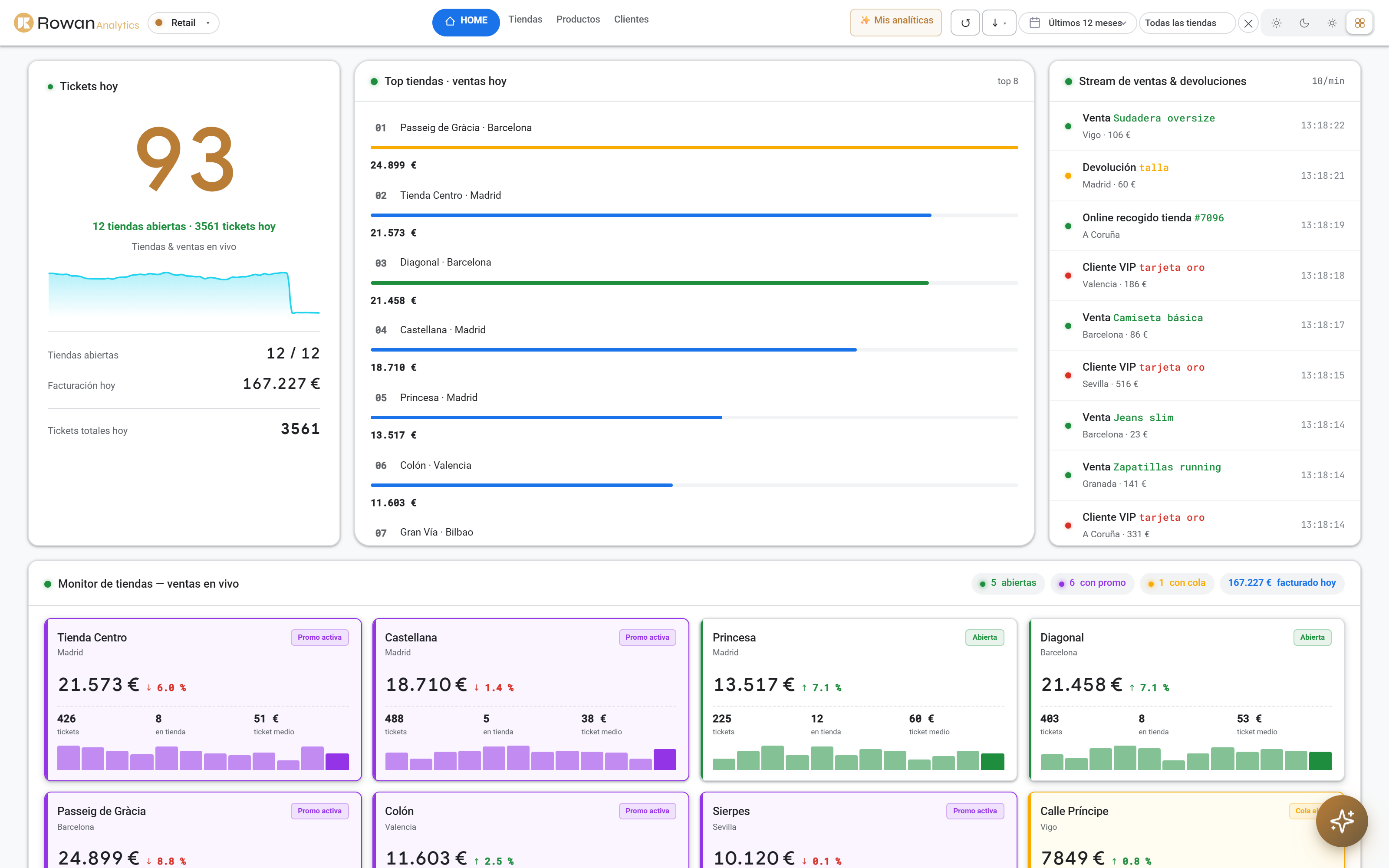Select the sun theme icon right of moon

coord(1332,23)
